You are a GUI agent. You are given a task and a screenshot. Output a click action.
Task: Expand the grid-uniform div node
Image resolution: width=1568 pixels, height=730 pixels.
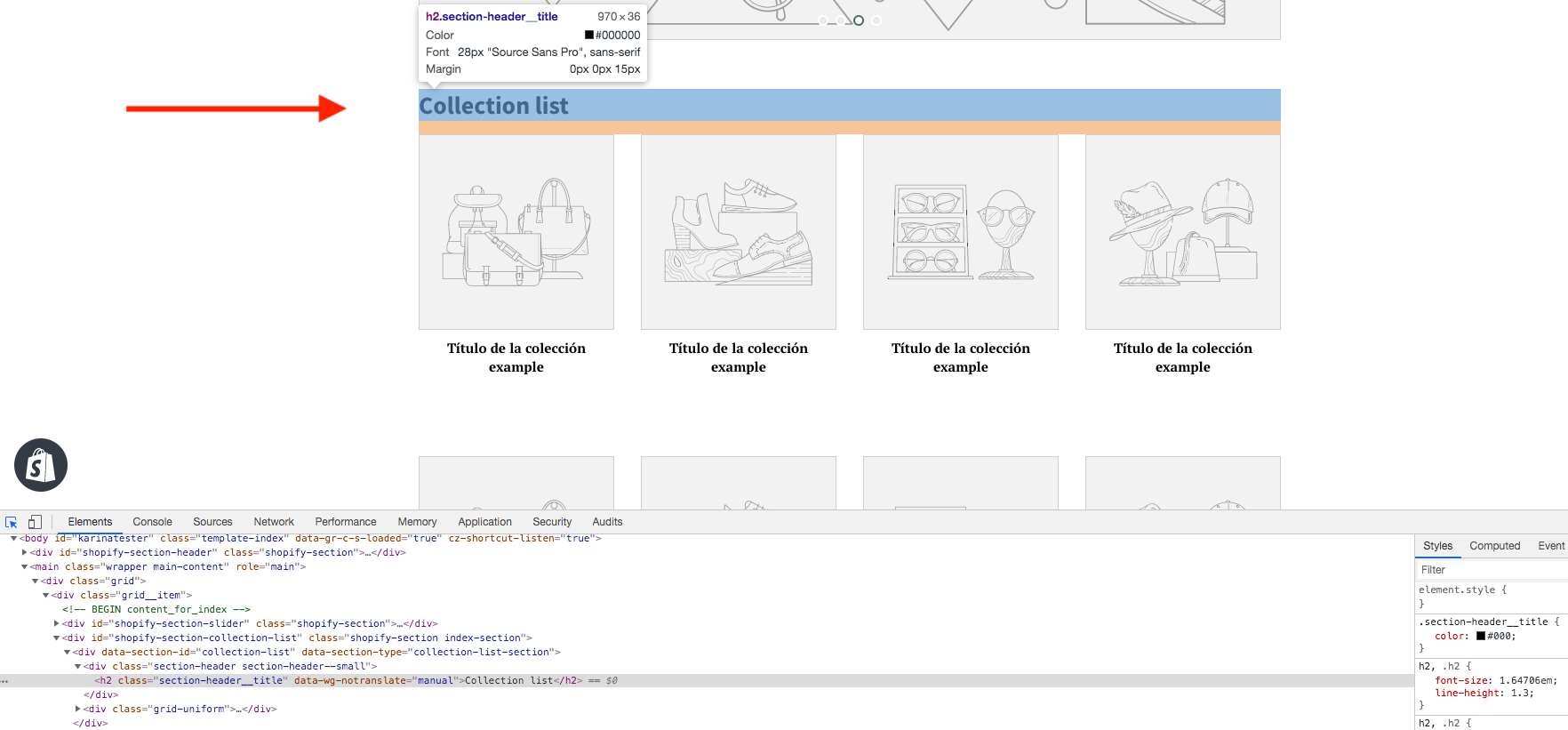pyautogui.click(x=77, y=710)
